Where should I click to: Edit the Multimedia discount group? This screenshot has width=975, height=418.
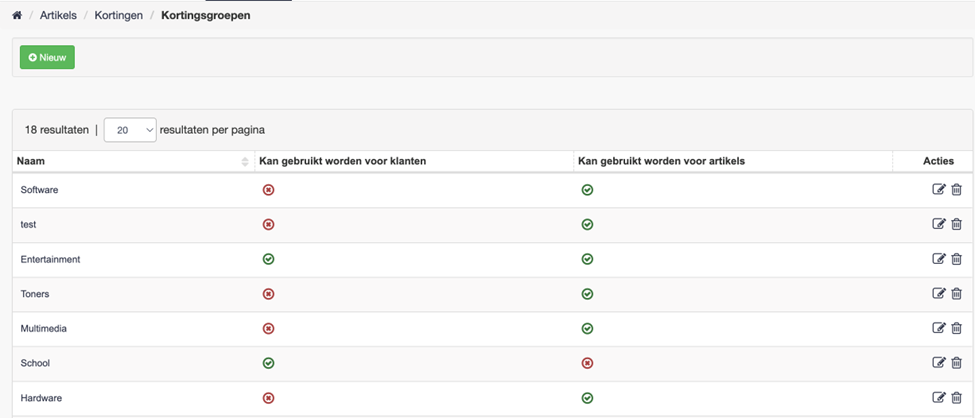tap(939, 328)
